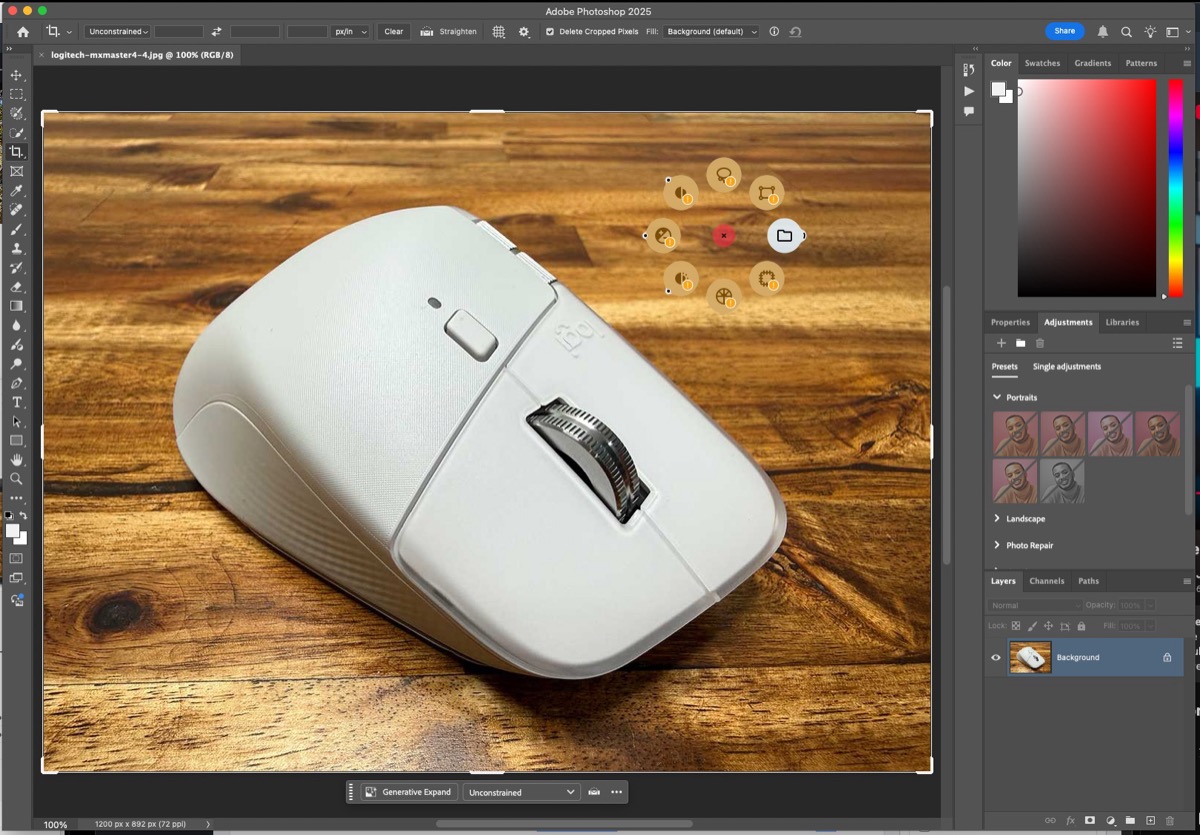Expand the Landscape presets group
1200x835 pixels.
[997, 518]
